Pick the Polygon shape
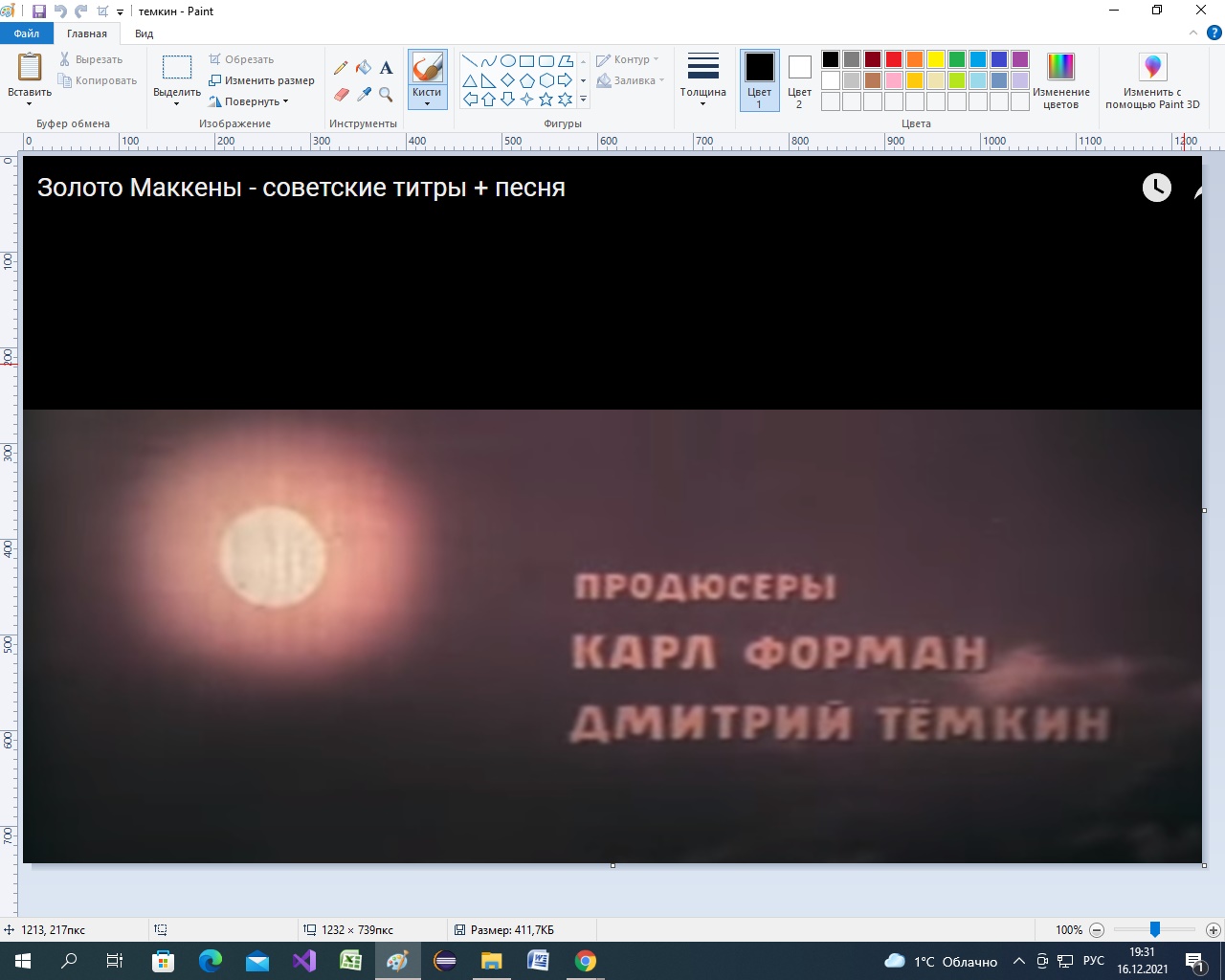 (566, 61)
